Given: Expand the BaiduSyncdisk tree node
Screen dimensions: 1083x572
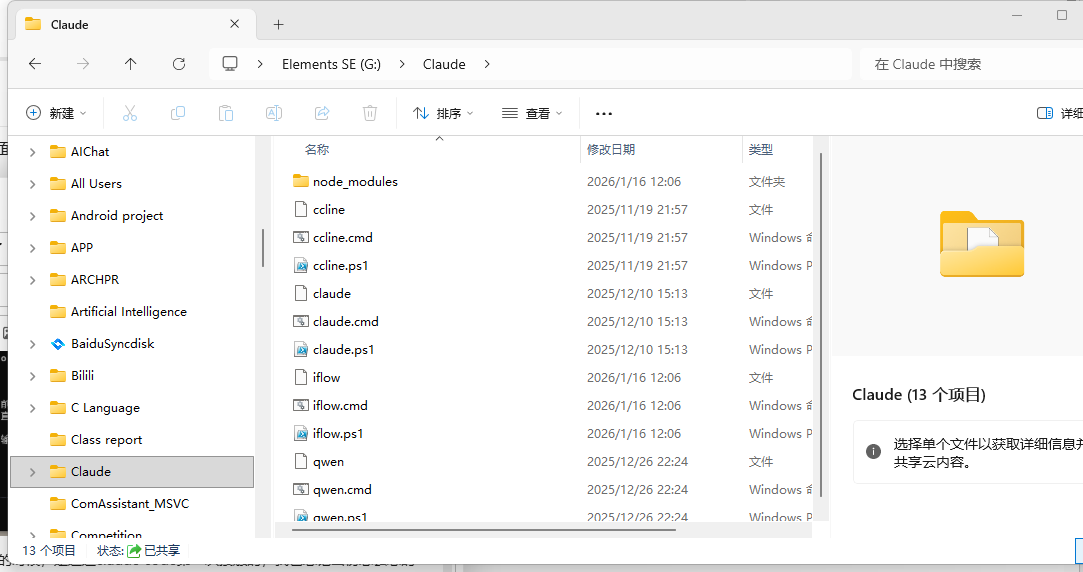Looking at the screenshot, I should click(33, 344).
